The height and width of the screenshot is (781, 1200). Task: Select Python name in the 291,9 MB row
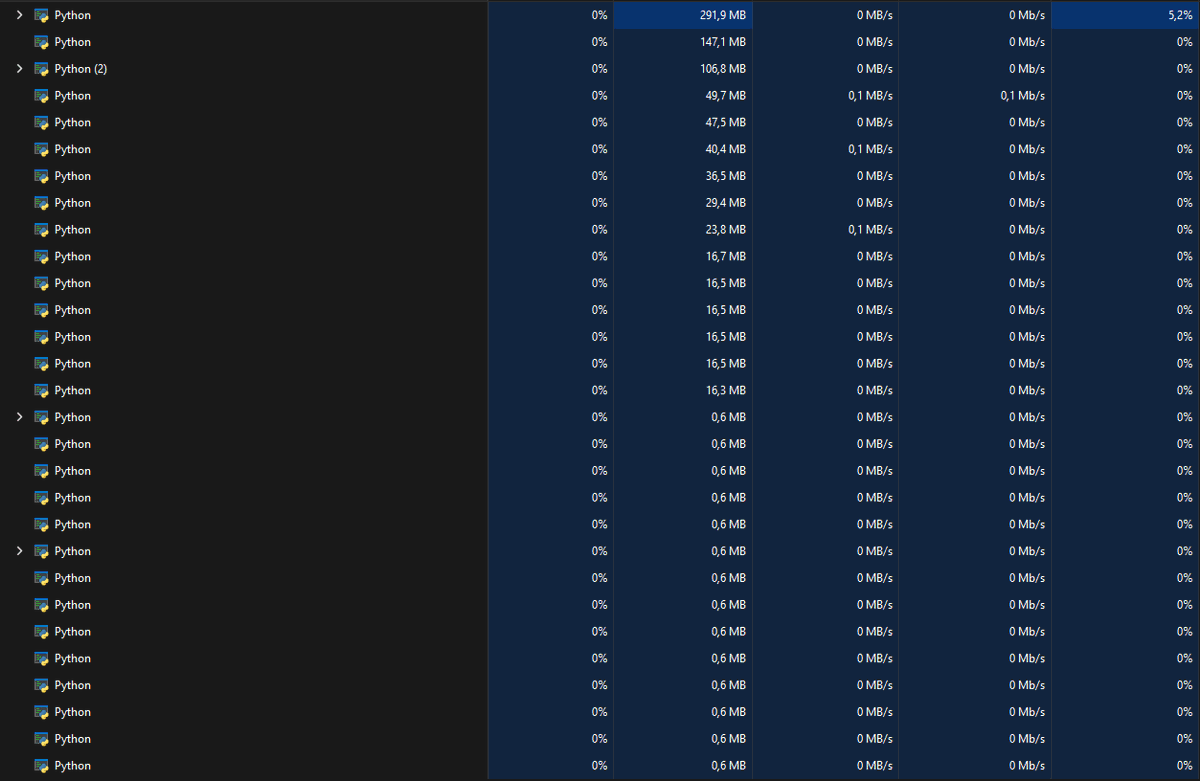(x=73, y=16)
